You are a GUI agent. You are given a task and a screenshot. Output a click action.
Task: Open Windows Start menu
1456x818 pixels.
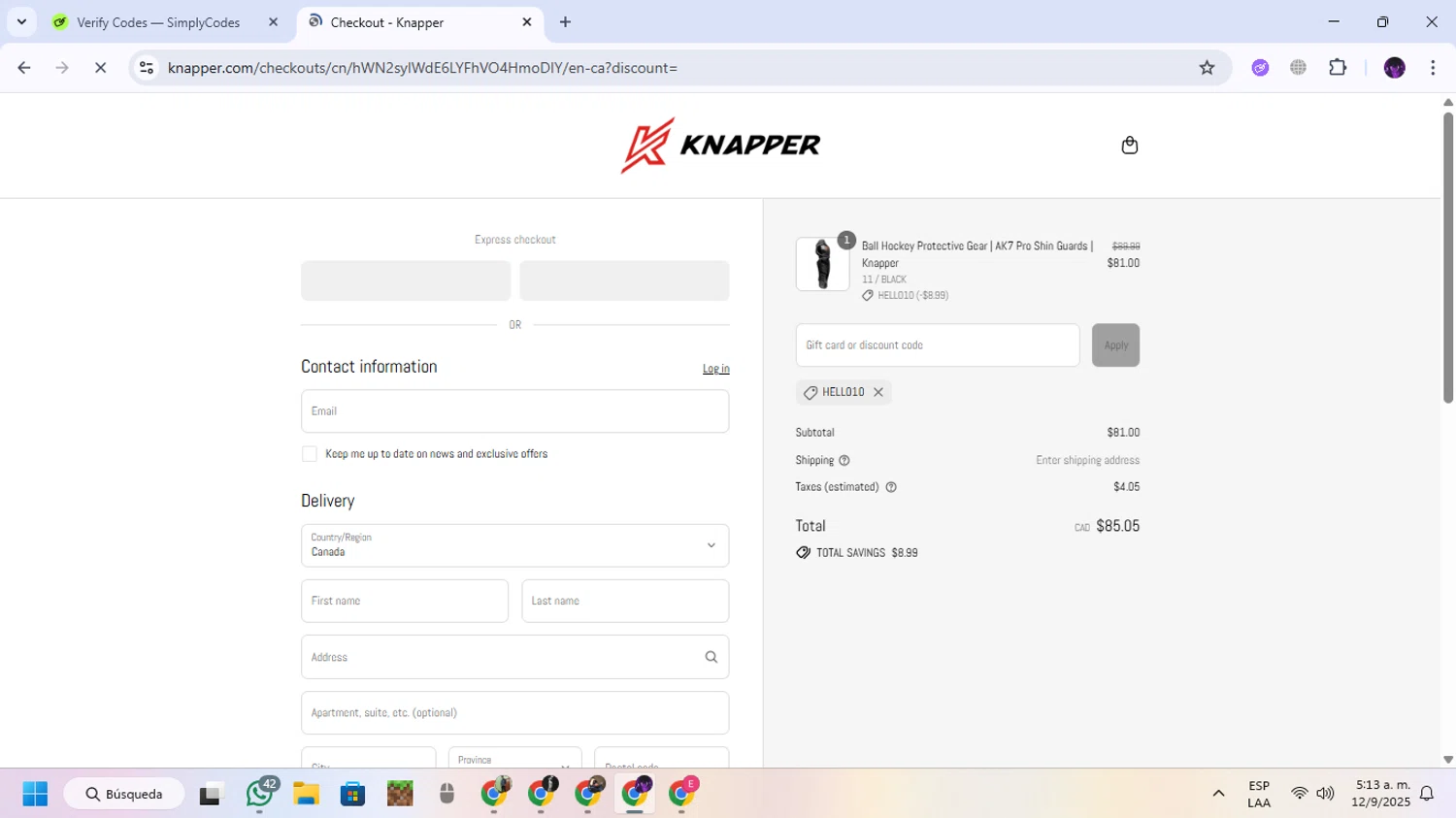point(35,794)
